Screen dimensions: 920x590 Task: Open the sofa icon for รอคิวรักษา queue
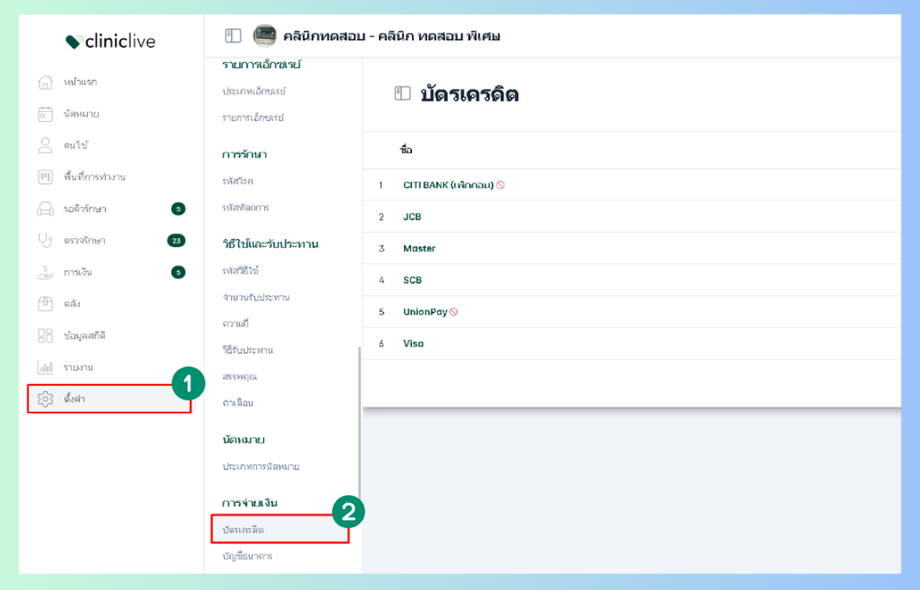click(x=45, y=209)
